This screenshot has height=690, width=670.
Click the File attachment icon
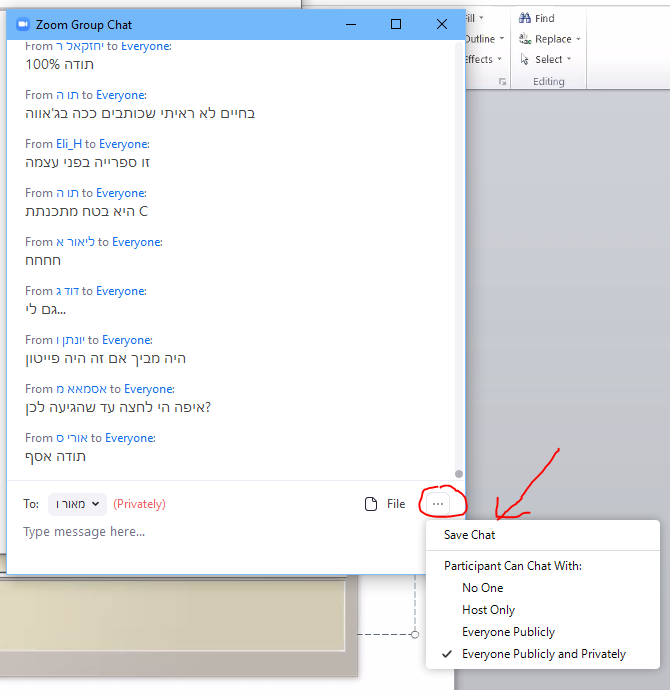371,504
